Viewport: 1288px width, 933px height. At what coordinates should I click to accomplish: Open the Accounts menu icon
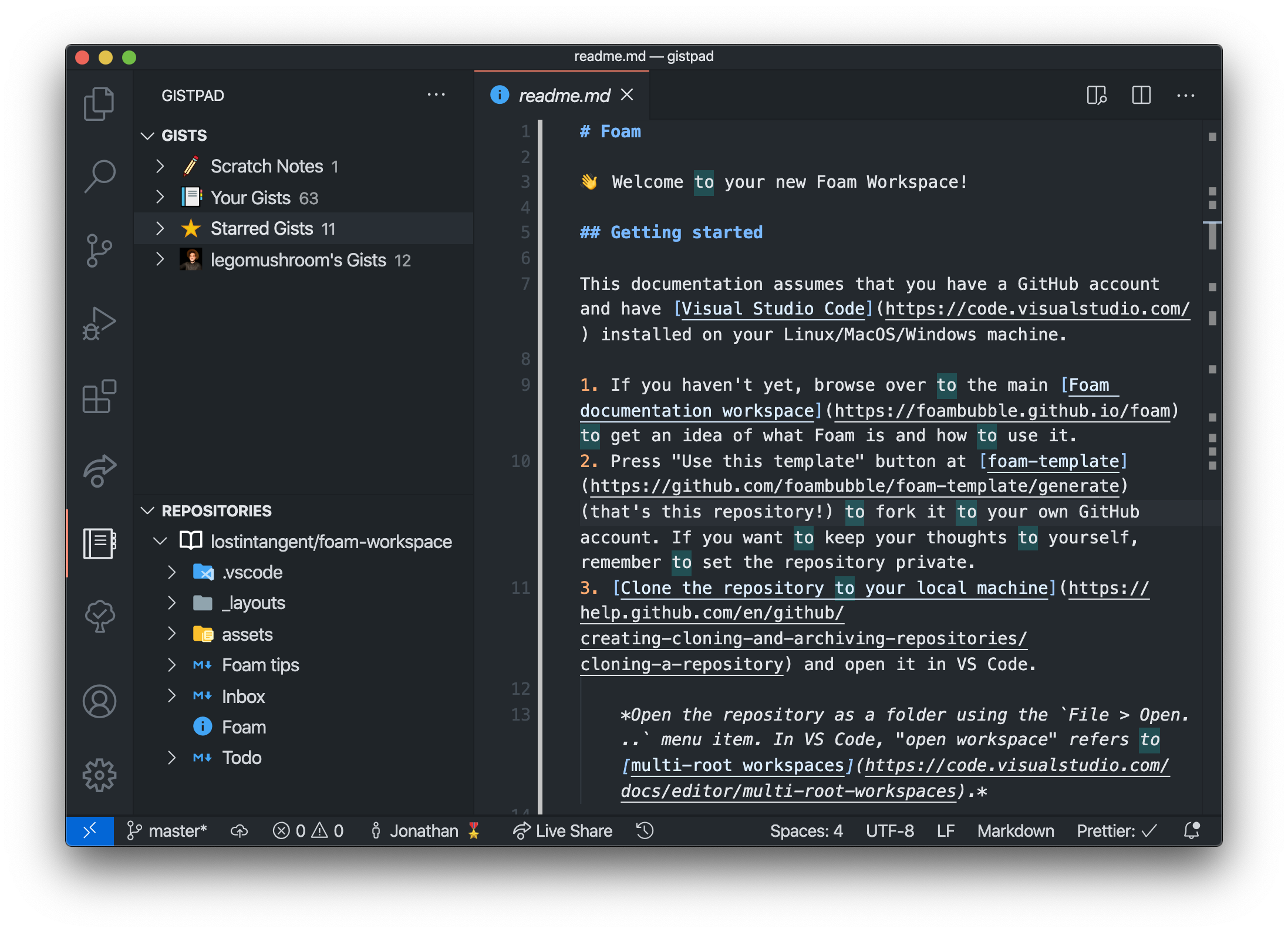[99, 701]
